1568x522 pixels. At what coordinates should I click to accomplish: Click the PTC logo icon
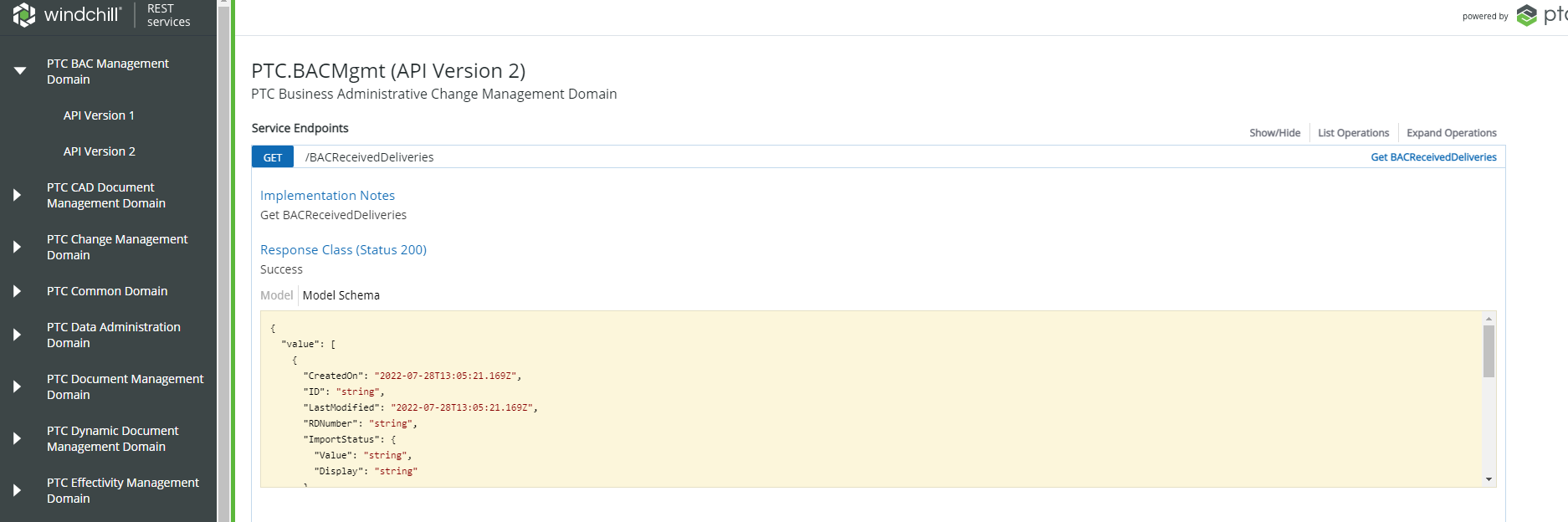pyautogui.click(x=1527, y=16)
